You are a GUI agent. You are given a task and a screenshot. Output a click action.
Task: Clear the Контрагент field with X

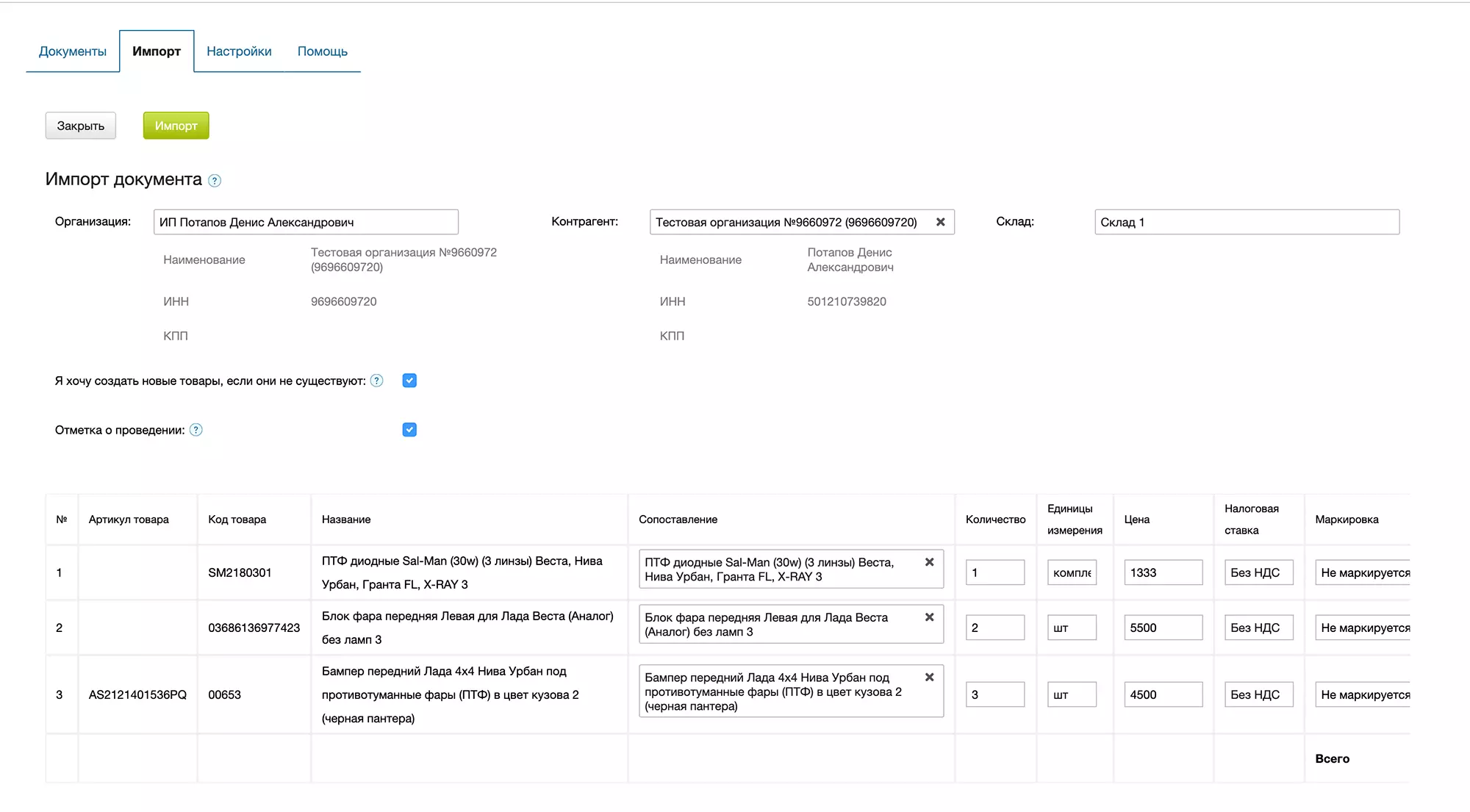(940, 222)
